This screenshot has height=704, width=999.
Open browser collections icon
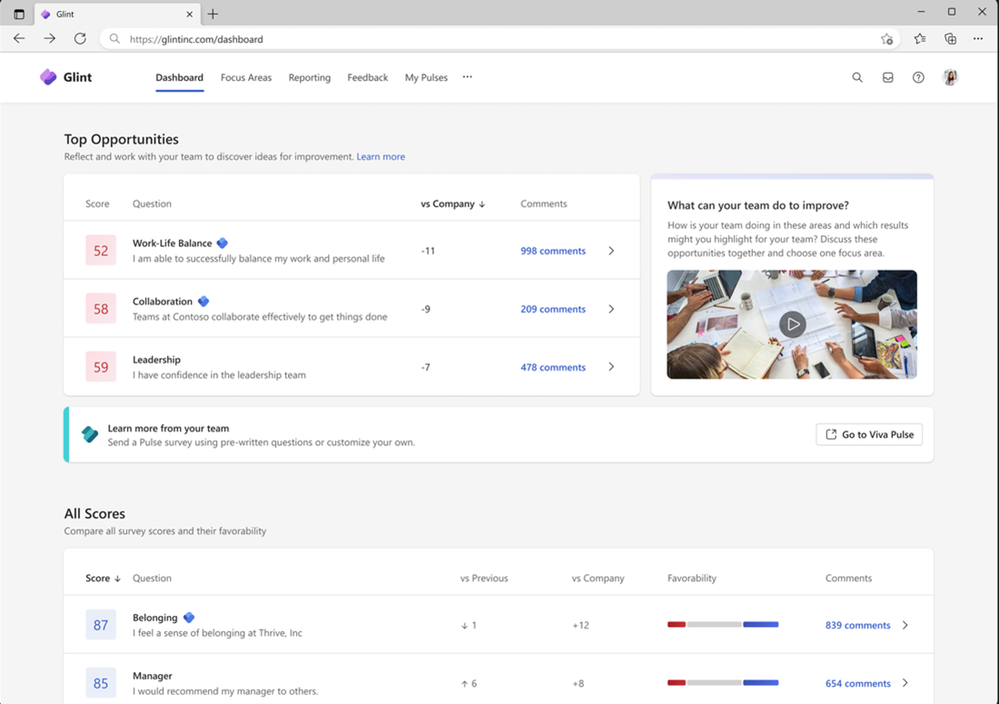[950, 39]
